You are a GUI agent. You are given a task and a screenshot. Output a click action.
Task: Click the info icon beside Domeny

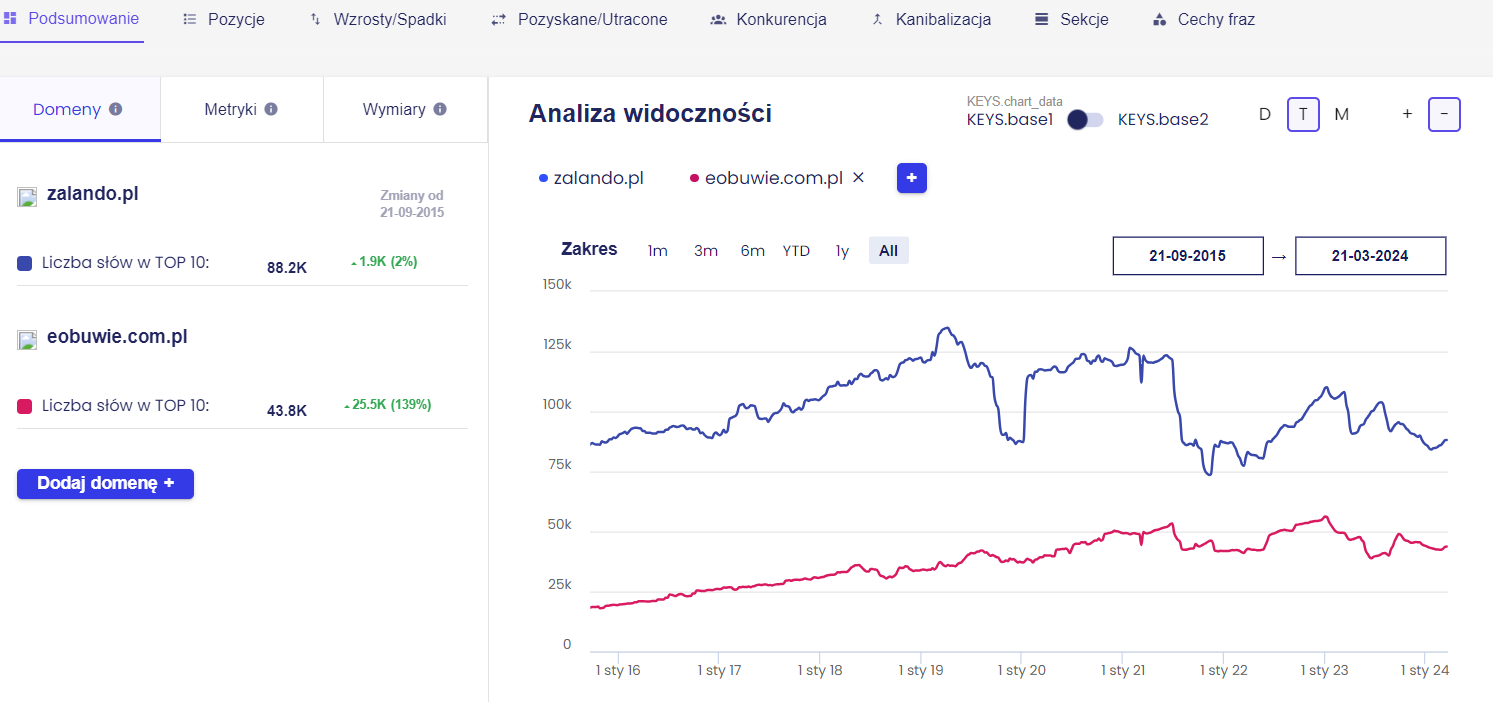116,109
